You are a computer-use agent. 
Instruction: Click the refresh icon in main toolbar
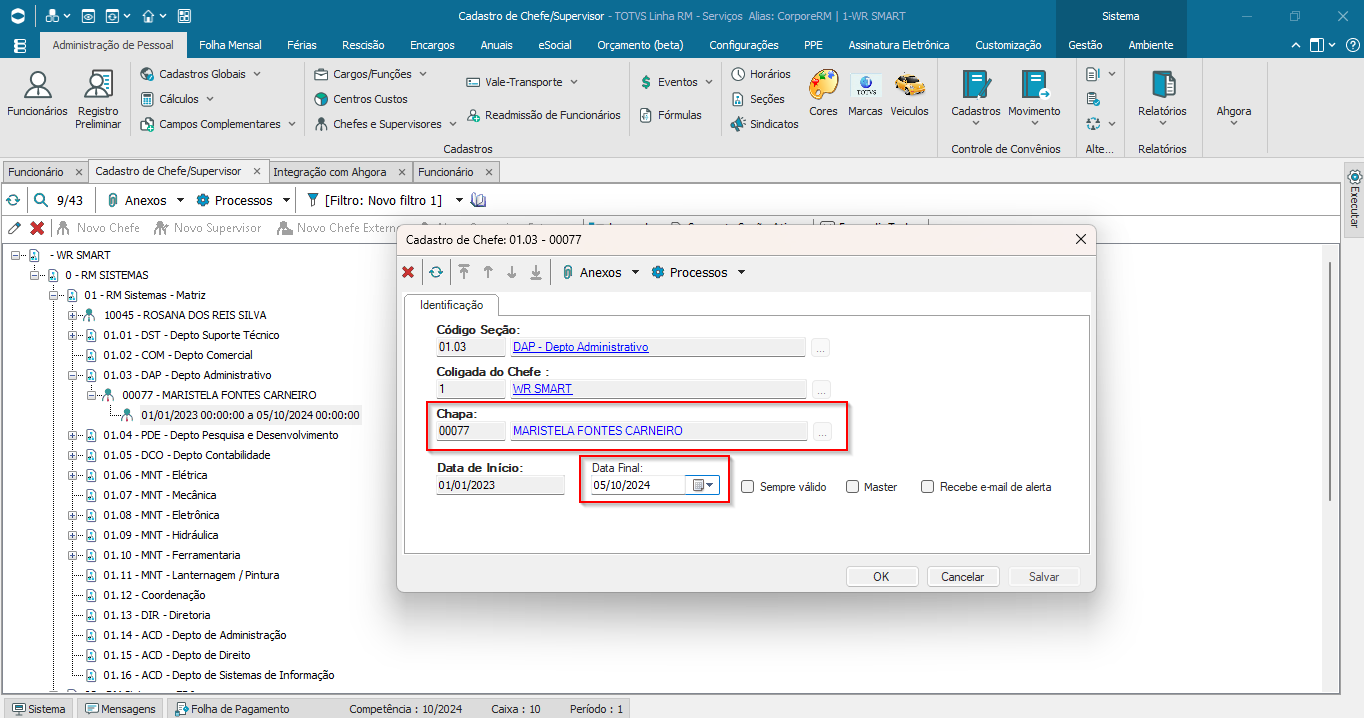13,200
